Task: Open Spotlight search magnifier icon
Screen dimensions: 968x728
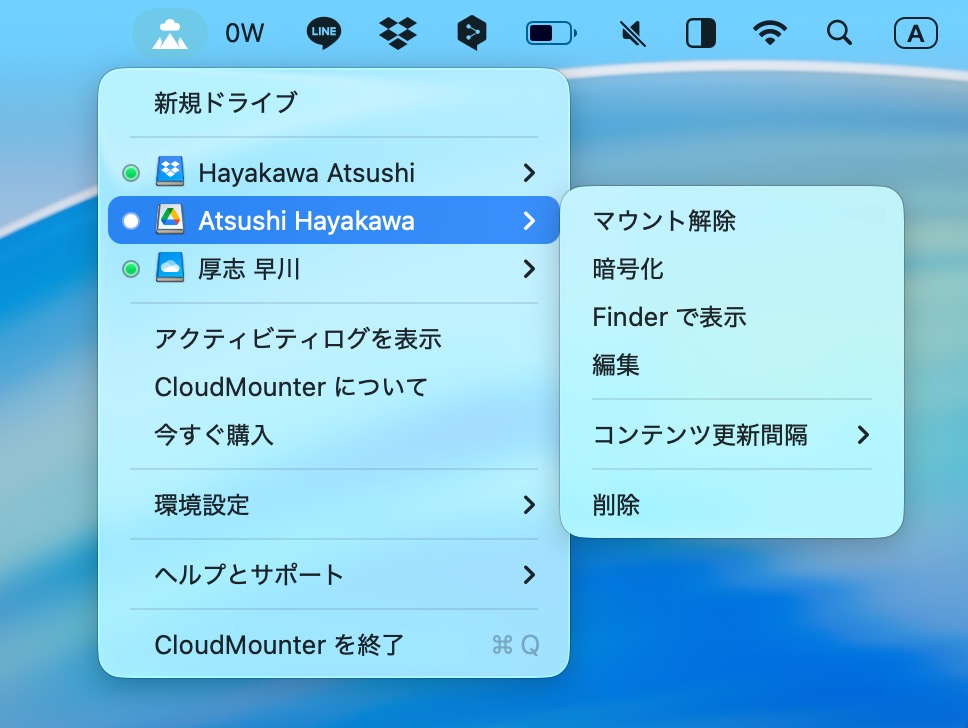Action: coord(839,34)
